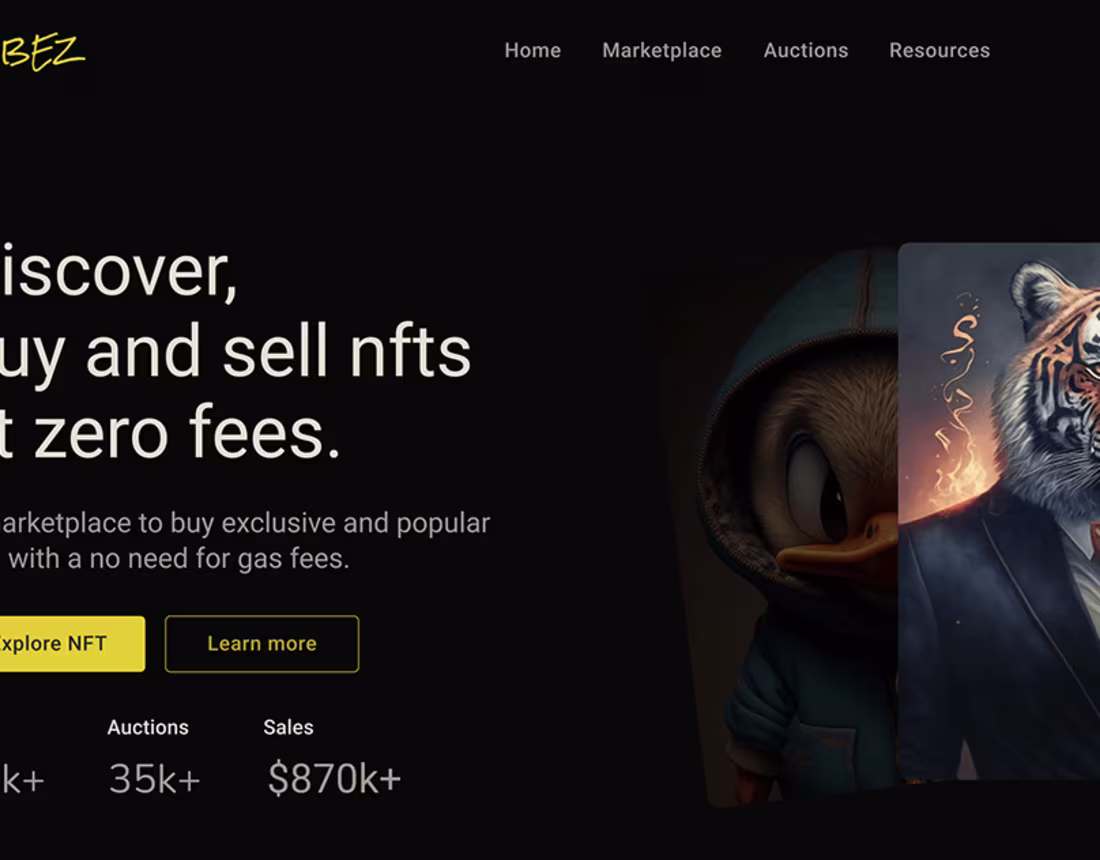Open the Resources menu
Screen dimensions: 1100x860
click(938, 50)
